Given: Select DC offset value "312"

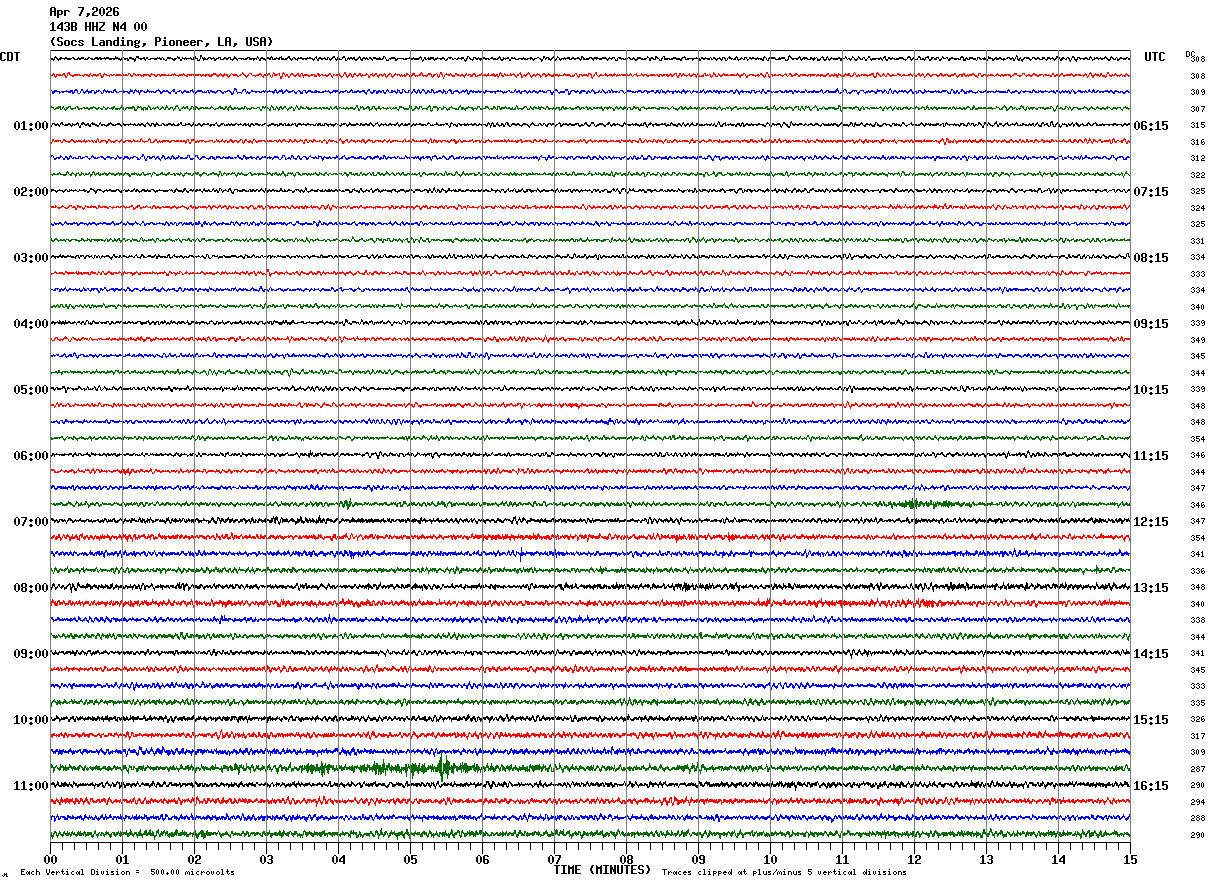Looking at the screenshot, I should (1197, 159).
